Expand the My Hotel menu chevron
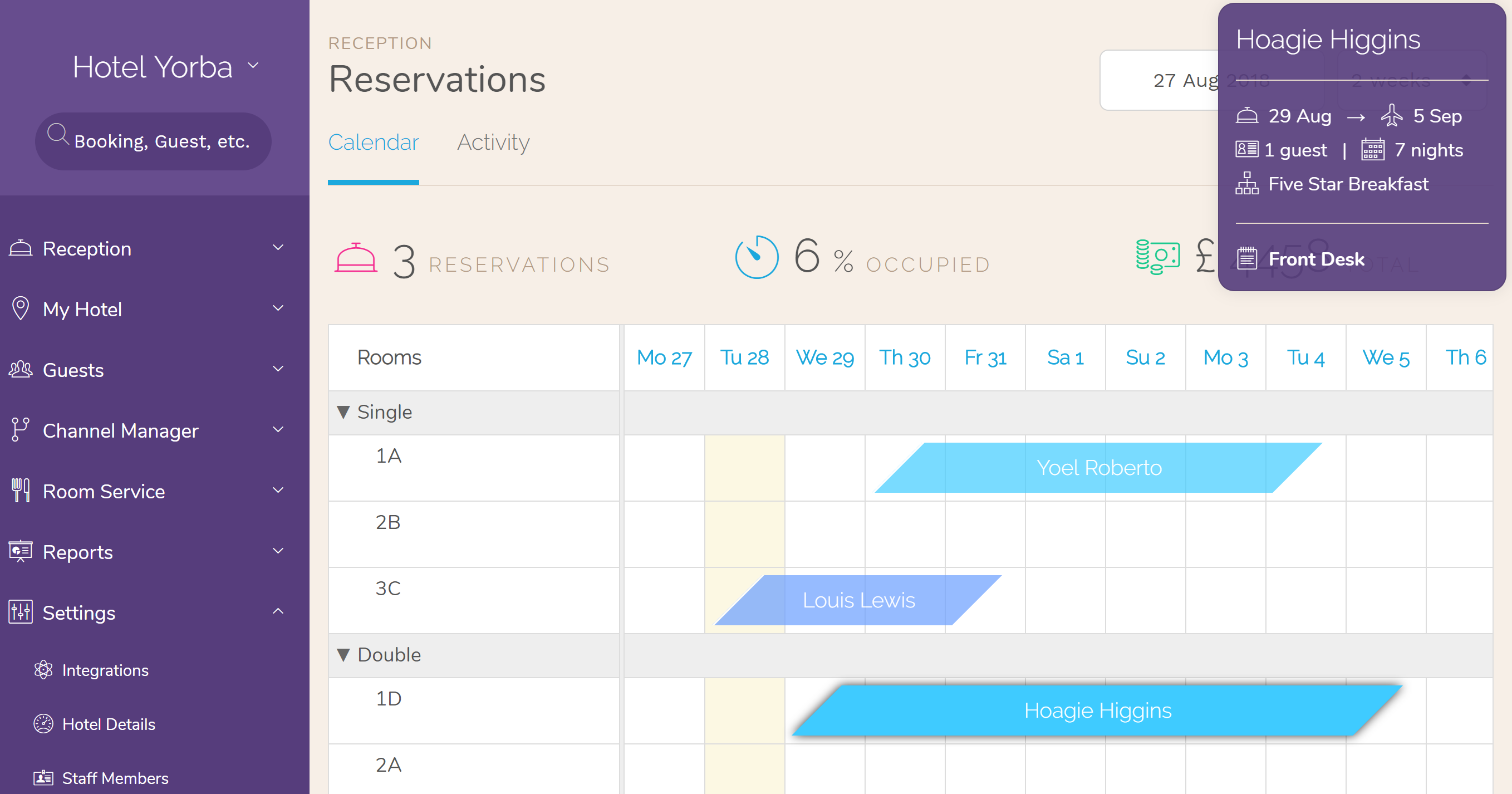Viewport: 1512px width, 794px height. click(x=278, y=308)
